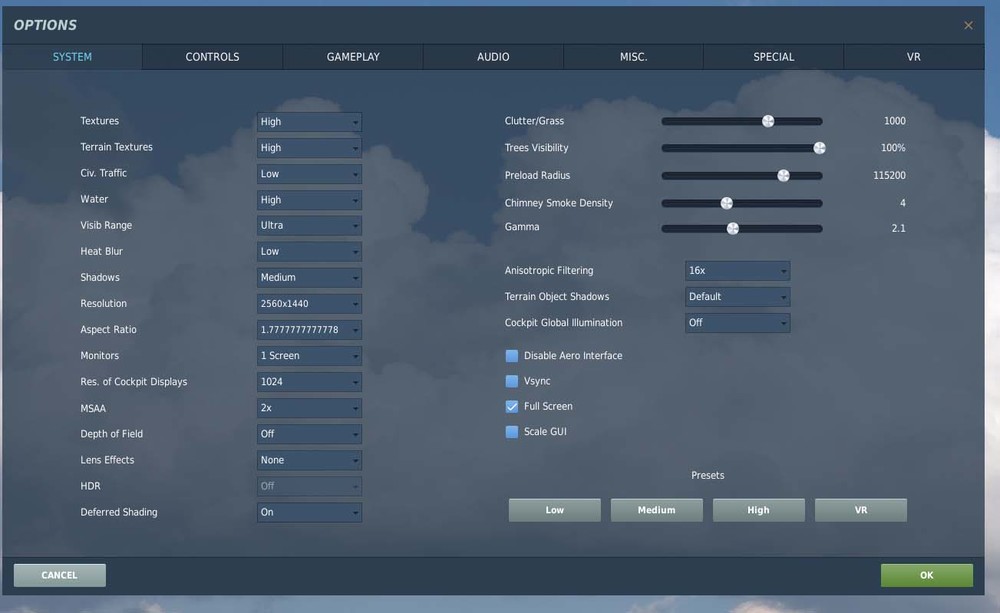Click the OPTIONS window title
This screenshot has height=613, width=1000.
point(45,25)
